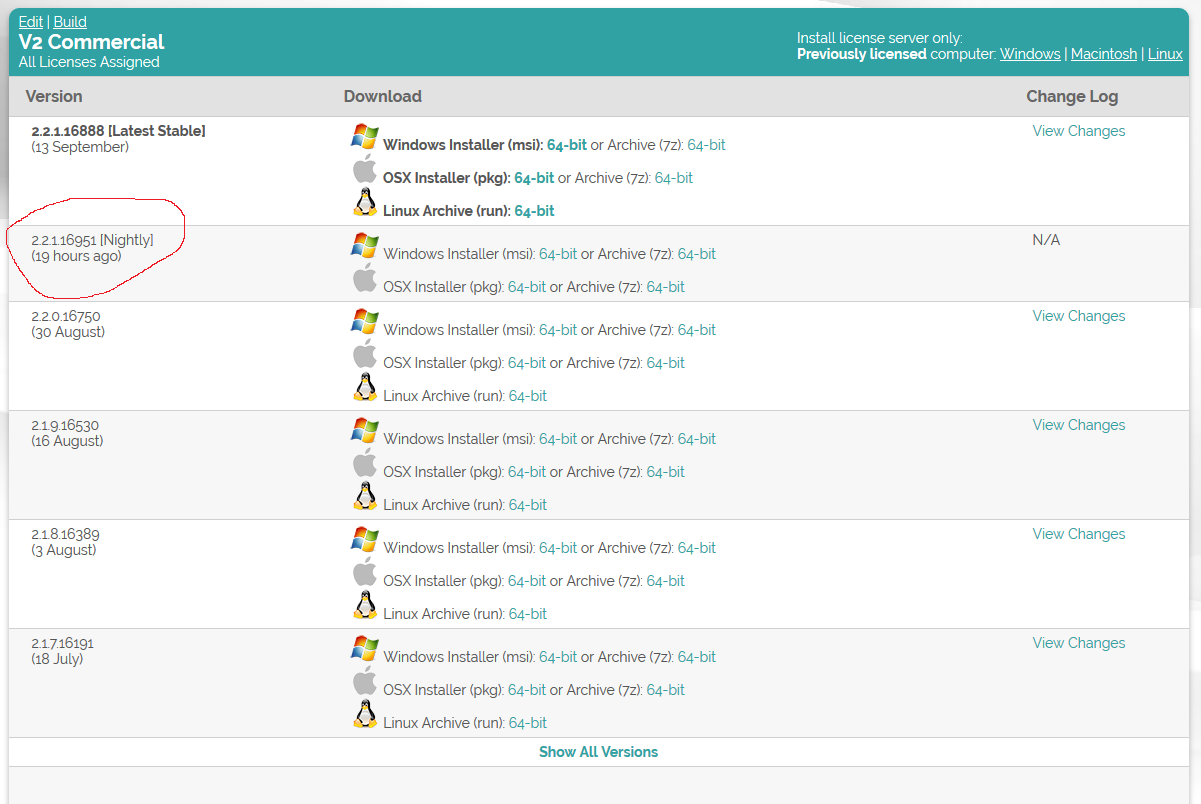Download Macintosh license server installer
This screenshot has width=1201, height=804.
click(1103, 54)
